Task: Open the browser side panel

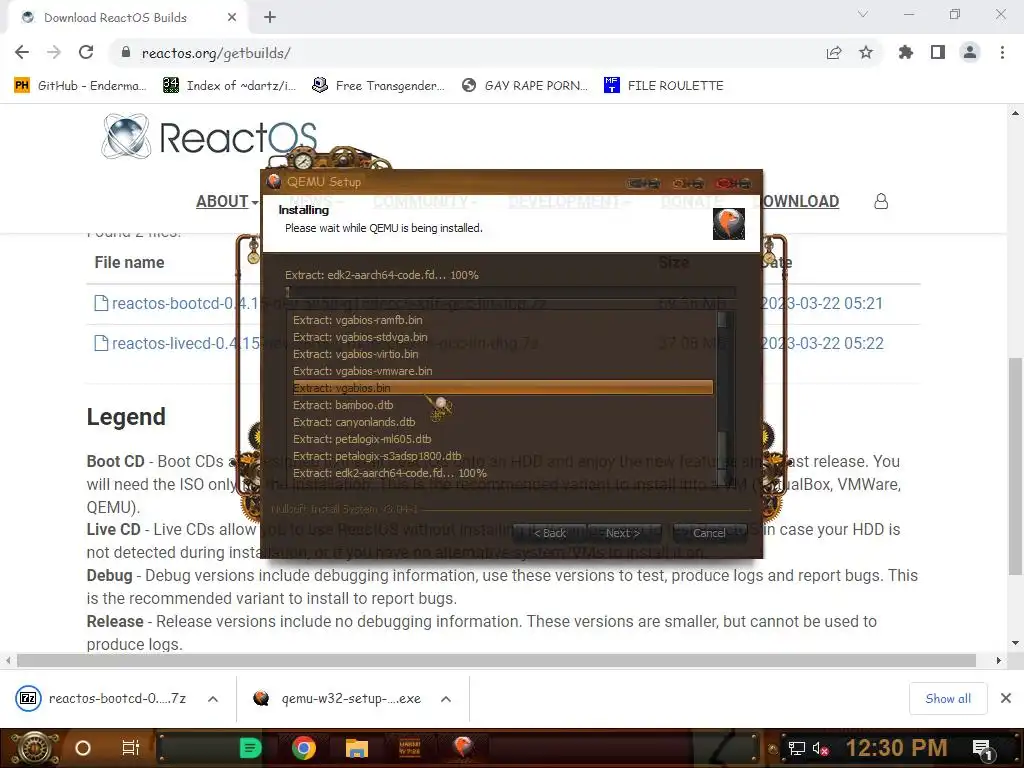Action: (938, 52)
